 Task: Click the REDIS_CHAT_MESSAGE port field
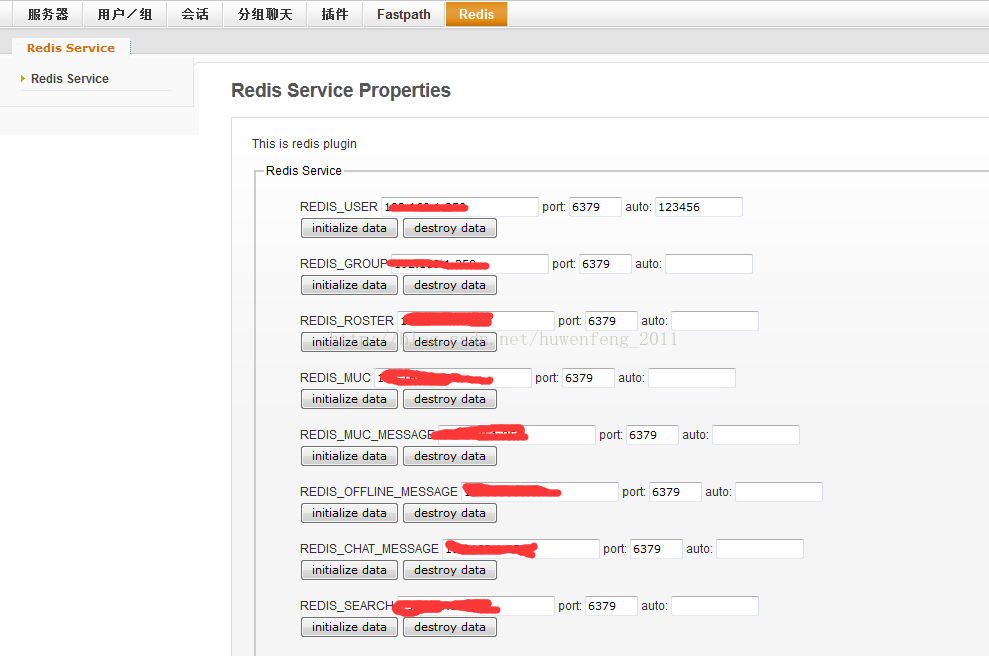[x=657, y=549]
